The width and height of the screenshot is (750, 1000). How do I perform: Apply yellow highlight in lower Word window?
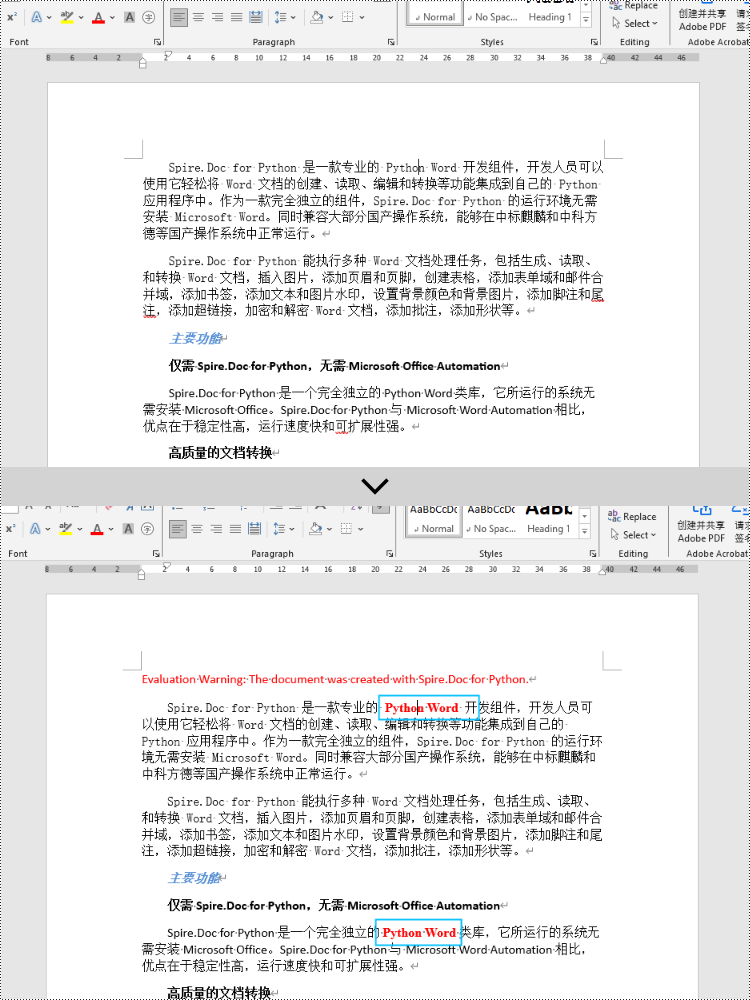coord(66,529)
